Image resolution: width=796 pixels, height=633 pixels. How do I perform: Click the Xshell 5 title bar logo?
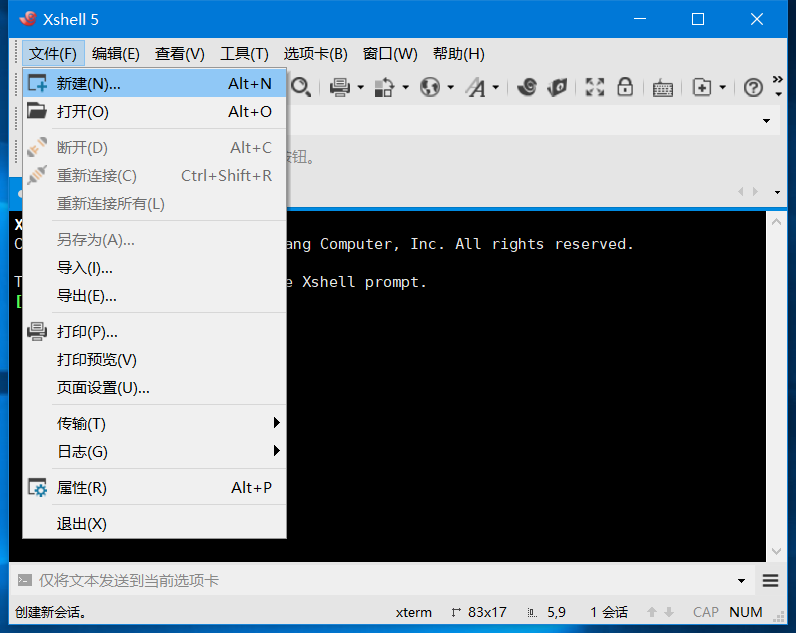pyautogui.click(x=28, y=19)
